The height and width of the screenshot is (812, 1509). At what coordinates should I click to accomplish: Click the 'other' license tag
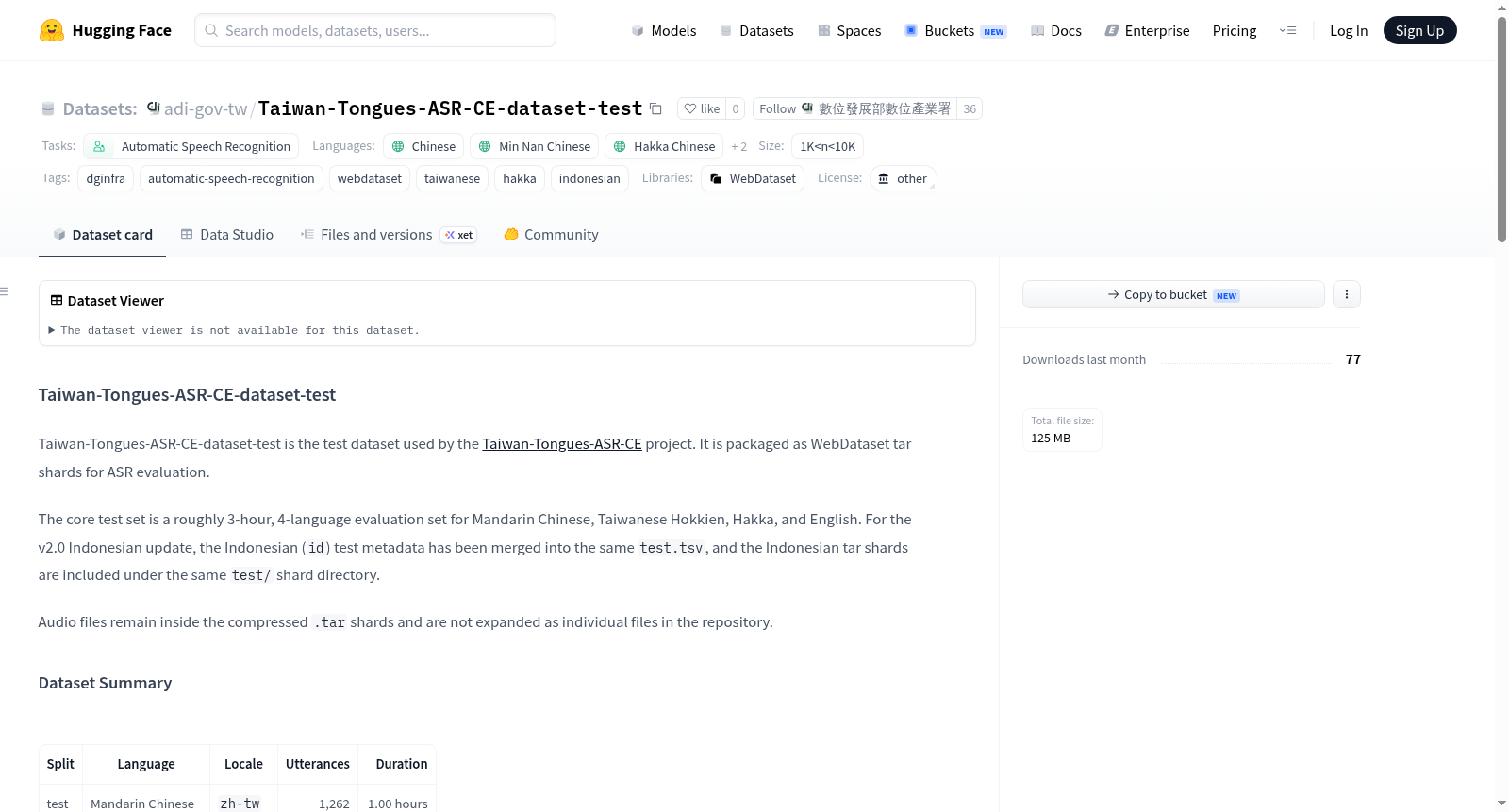903,178
